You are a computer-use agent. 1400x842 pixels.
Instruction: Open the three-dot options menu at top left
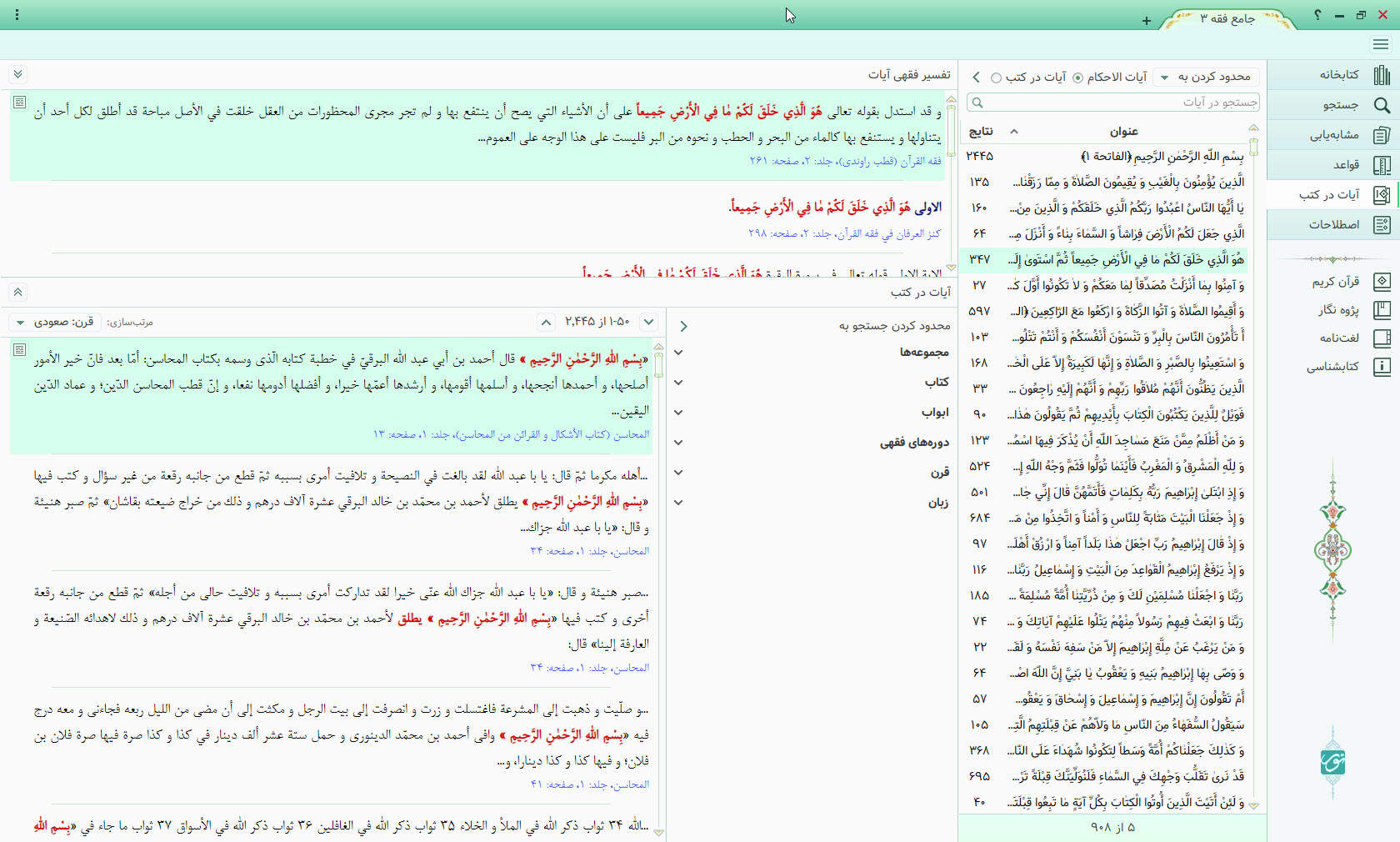pos(17,15)
